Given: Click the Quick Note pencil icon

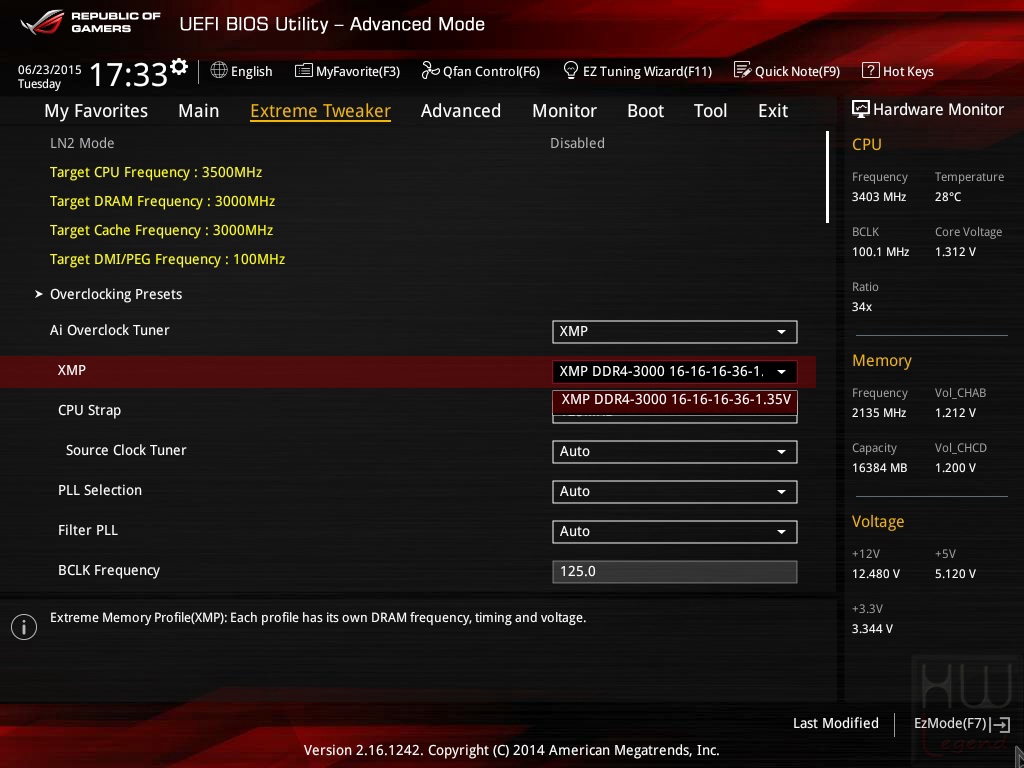Looking at the screenshot, I should tap(743, 70).
